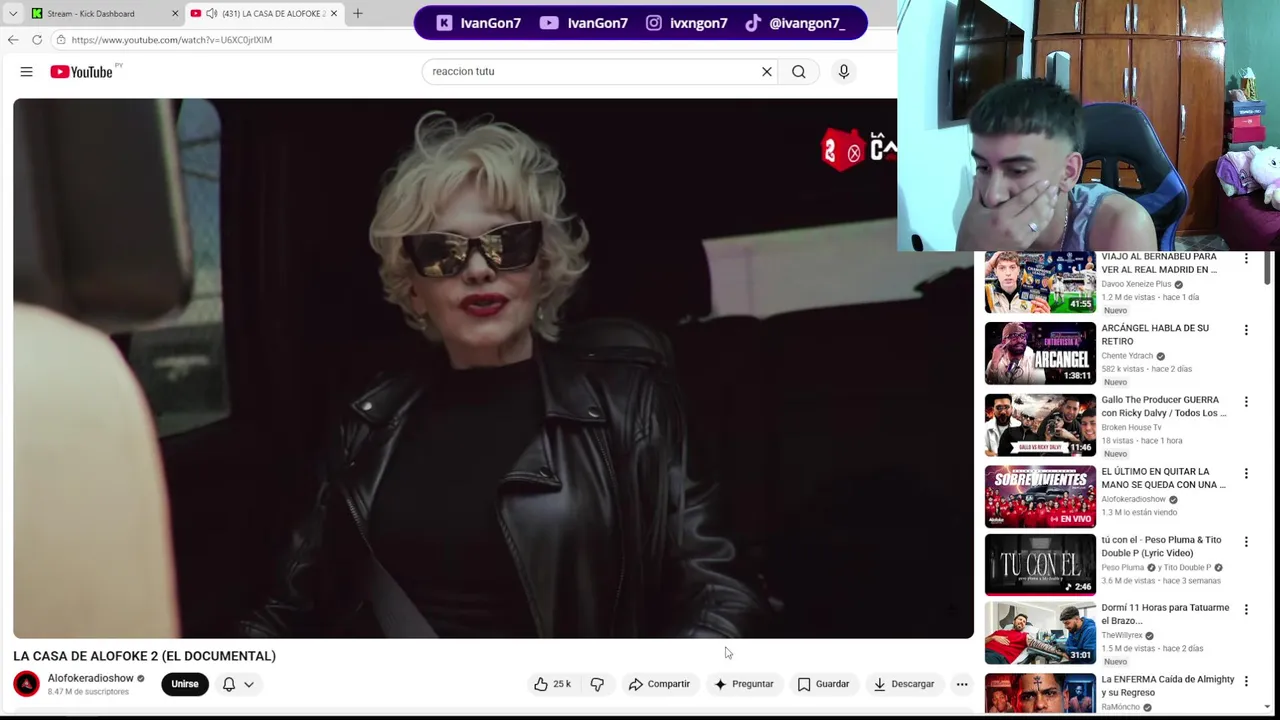View site information icon in address bar
Image resolution: width=1280 pixels, height=720 pixels.
pyautogui.click(x=61, y=40)
